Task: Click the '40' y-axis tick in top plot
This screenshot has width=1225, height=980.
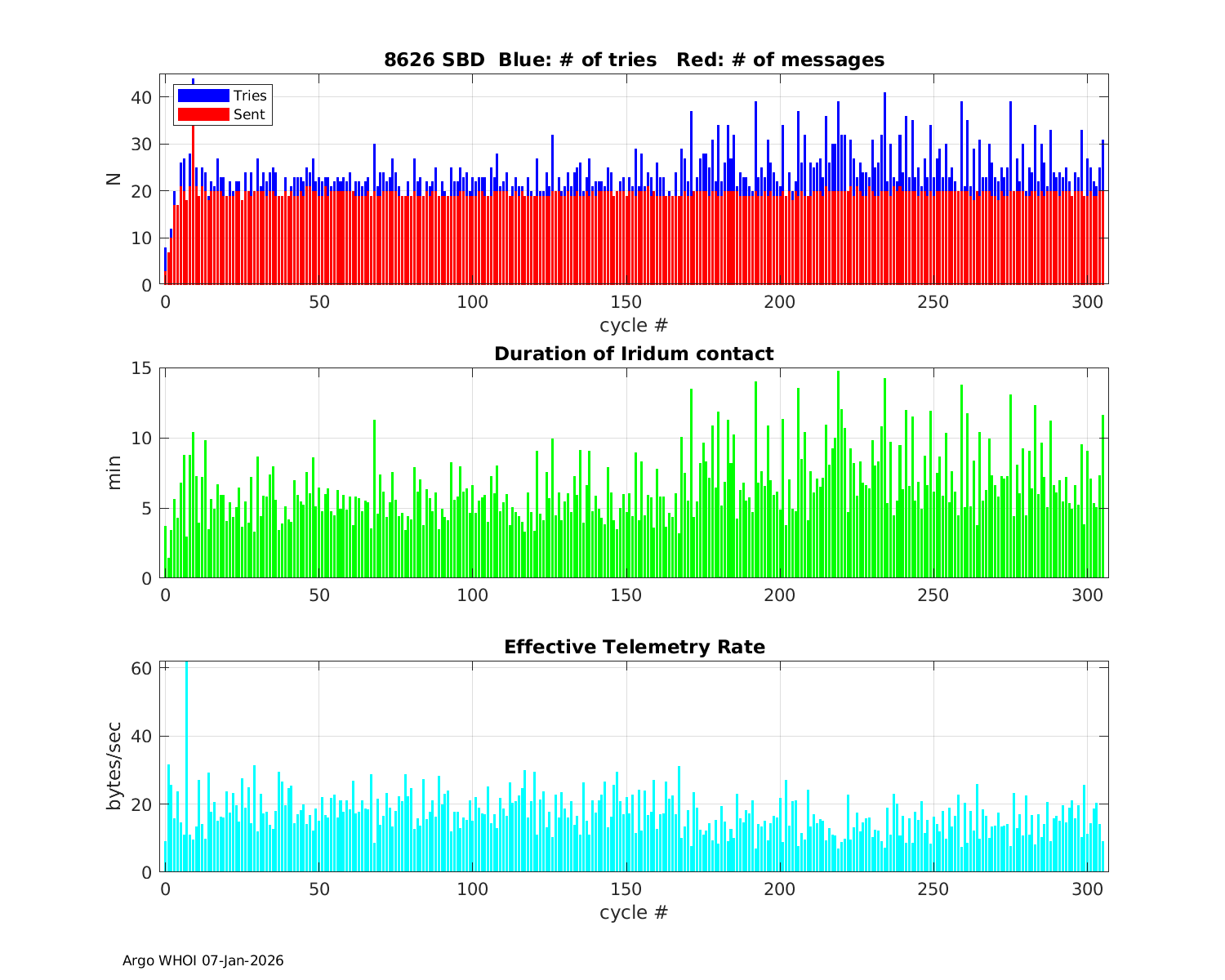Action: [x=141, y=97]
